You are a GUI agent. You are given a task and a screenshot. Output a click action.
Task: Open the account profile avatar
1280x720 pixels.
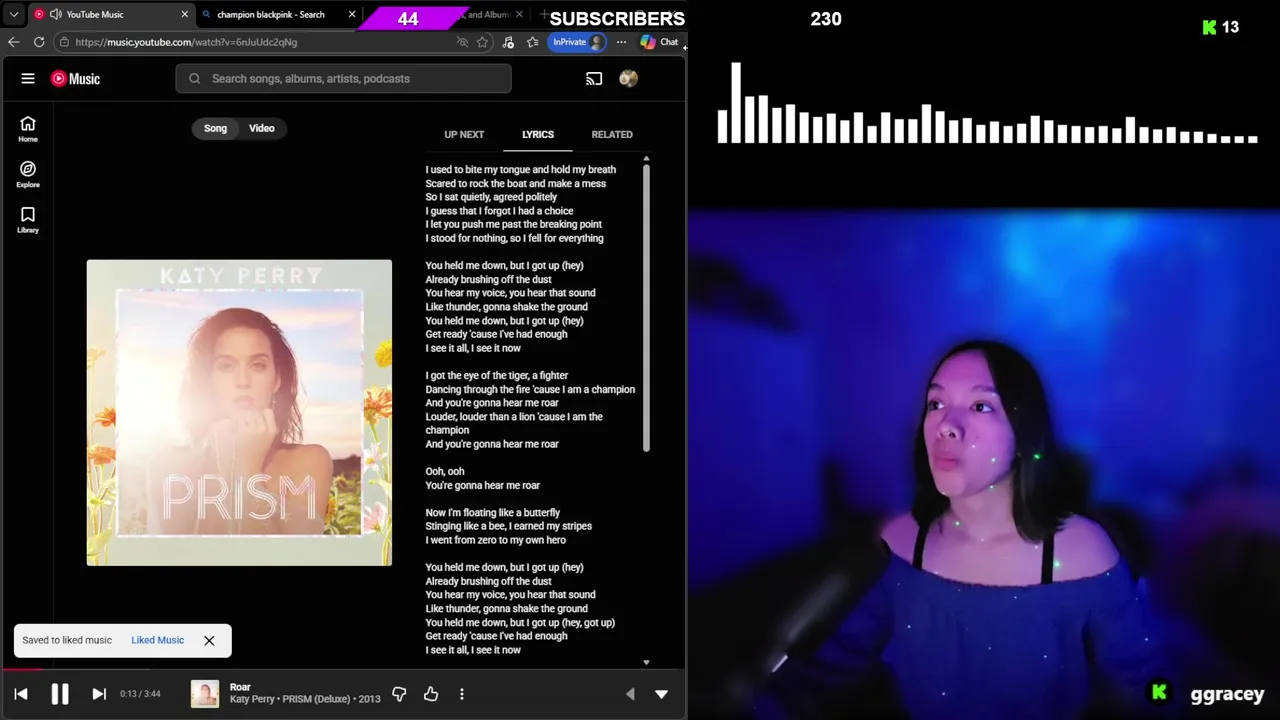tap(629, 79)
